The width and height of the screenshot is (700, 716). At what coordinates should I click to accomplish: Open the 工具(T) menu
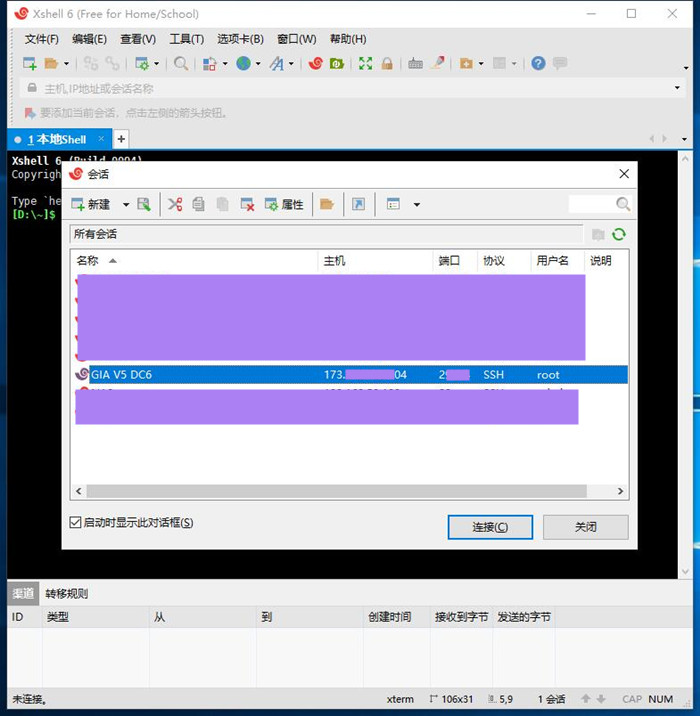coord(187,39)
